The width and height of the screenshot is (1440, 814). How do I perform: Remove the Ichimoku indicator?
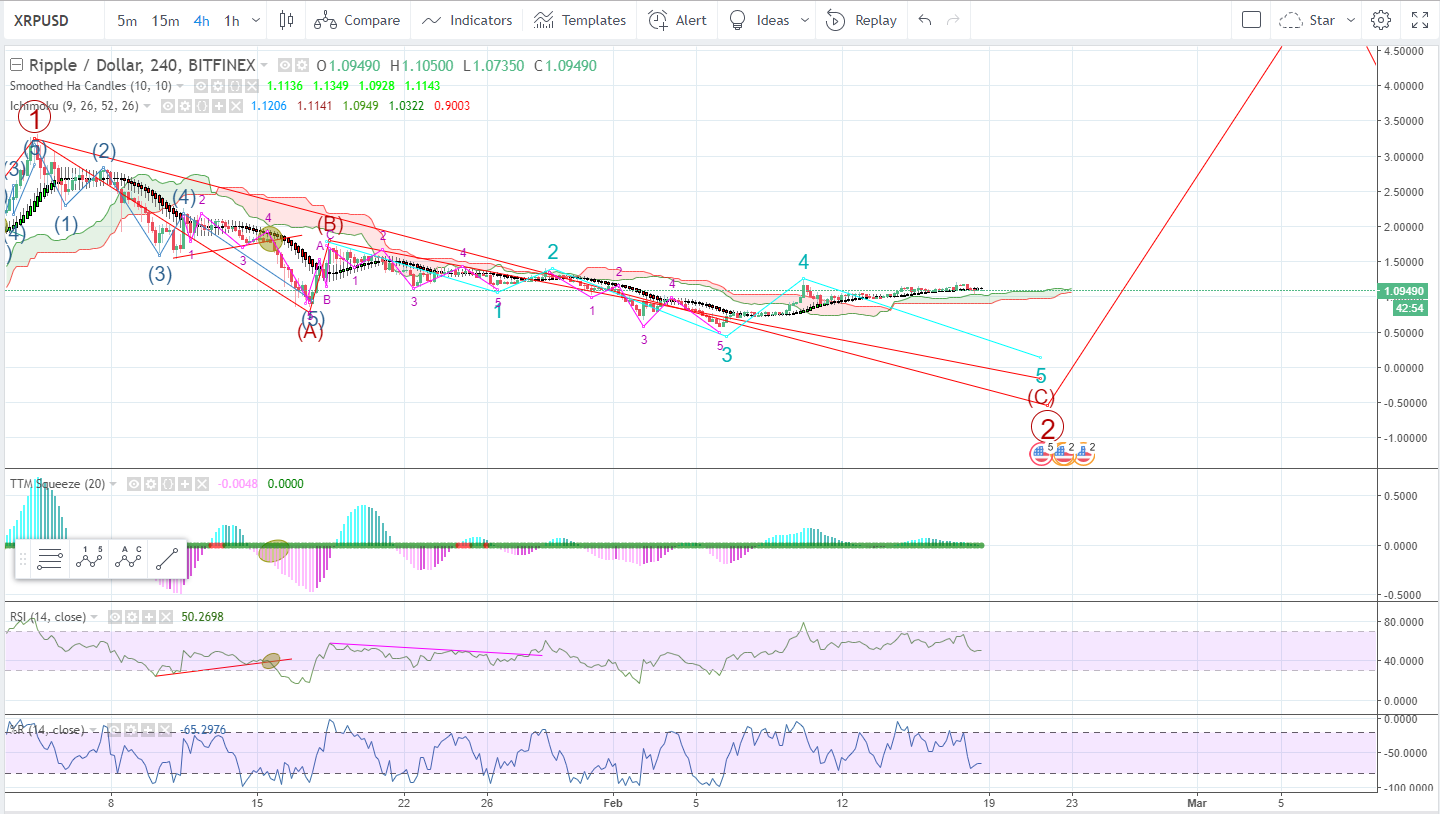click(236, 106)
